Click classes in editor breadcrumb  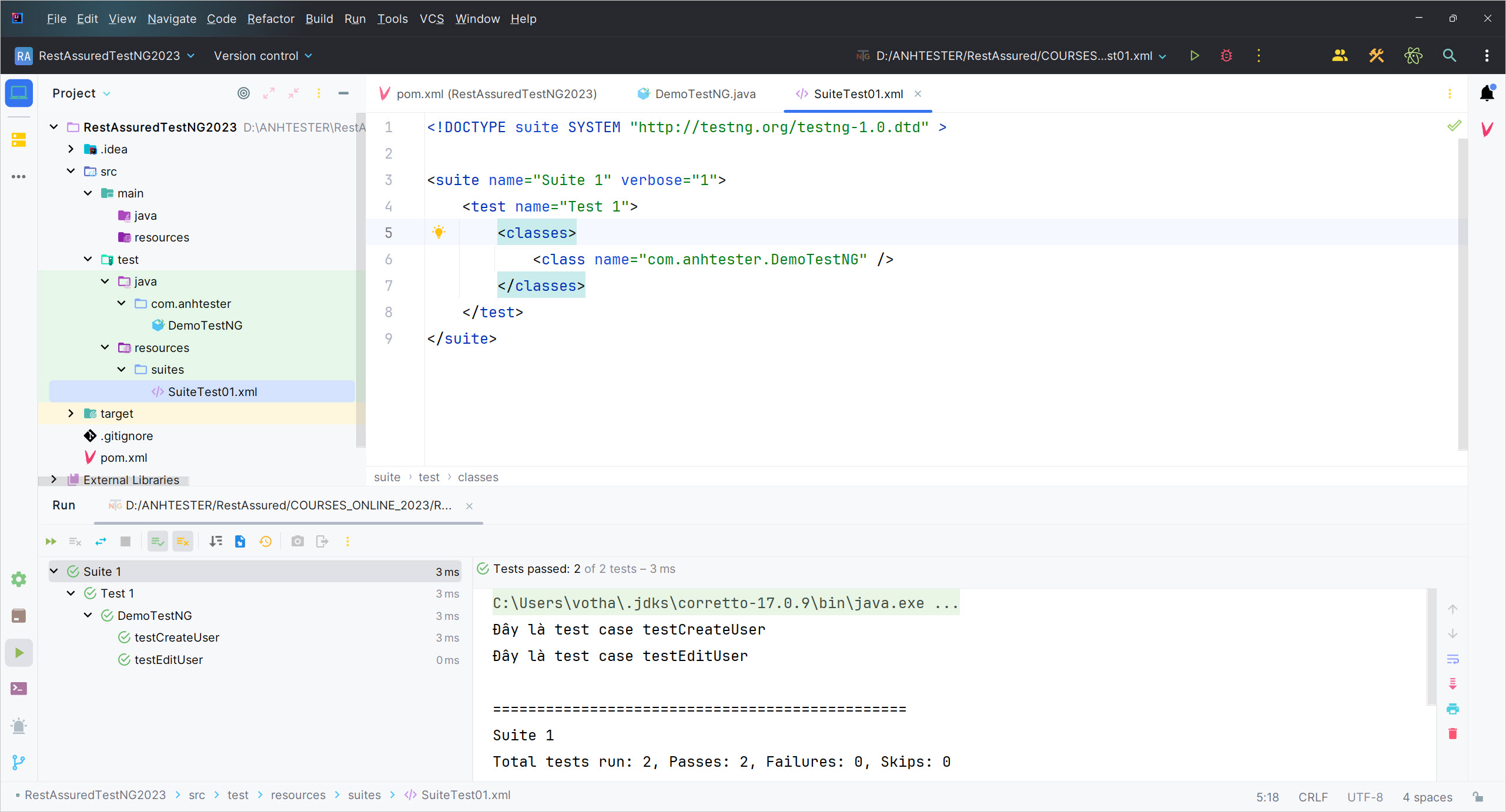[478, 477]
